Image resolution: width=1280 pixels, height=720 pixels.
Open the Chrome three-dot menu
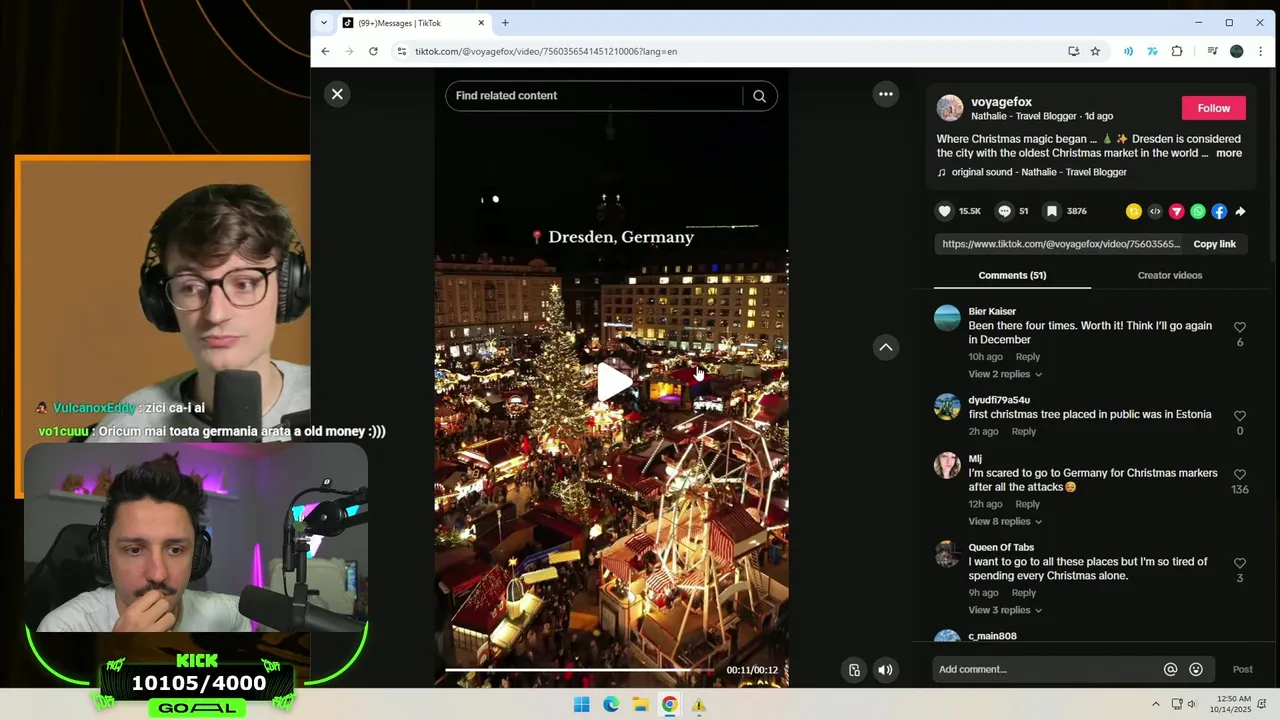click(x=1260, y=51)
